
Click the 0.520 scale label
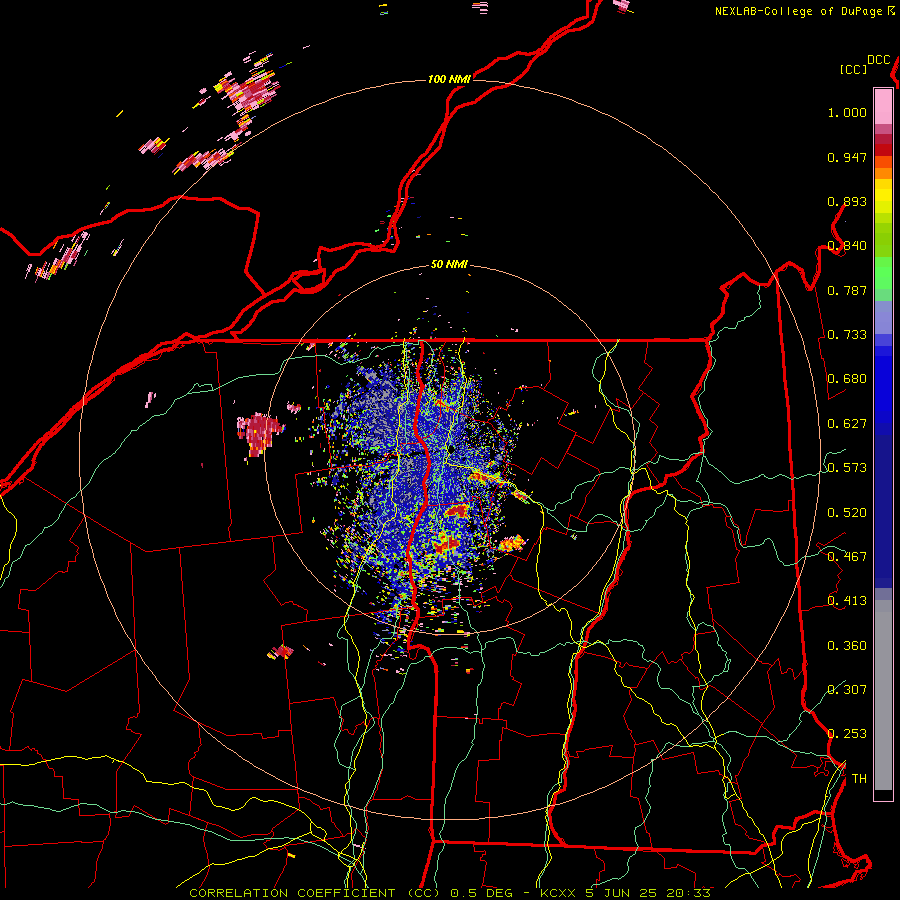click(x=847, y=513)
